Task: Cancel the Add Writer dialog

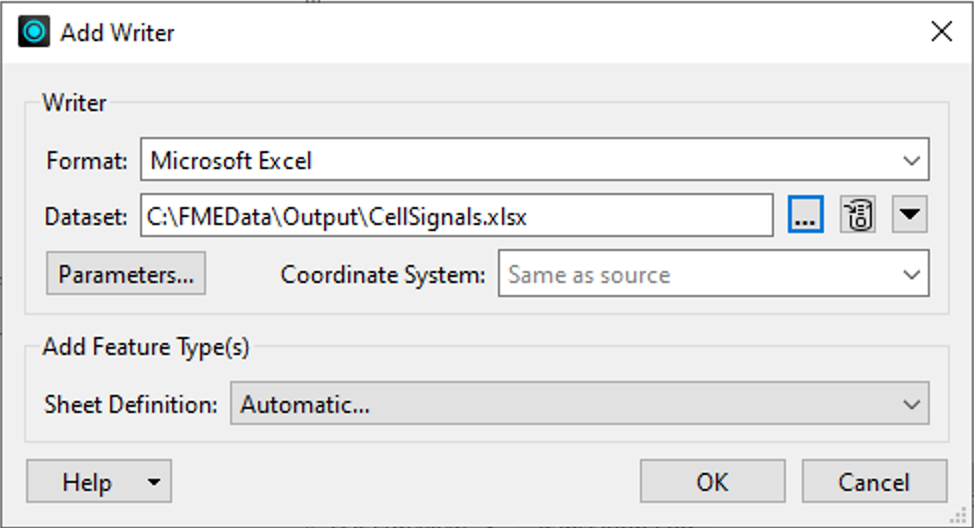Action: [x=874, y=482]
